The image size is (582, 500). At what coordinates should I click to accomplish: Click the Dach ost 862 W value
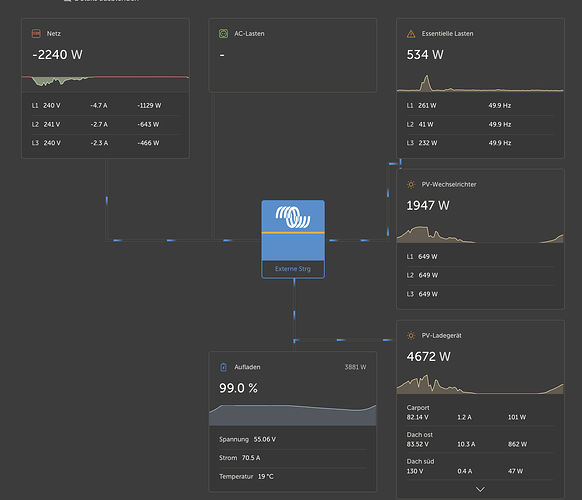[x=517, y=444]
